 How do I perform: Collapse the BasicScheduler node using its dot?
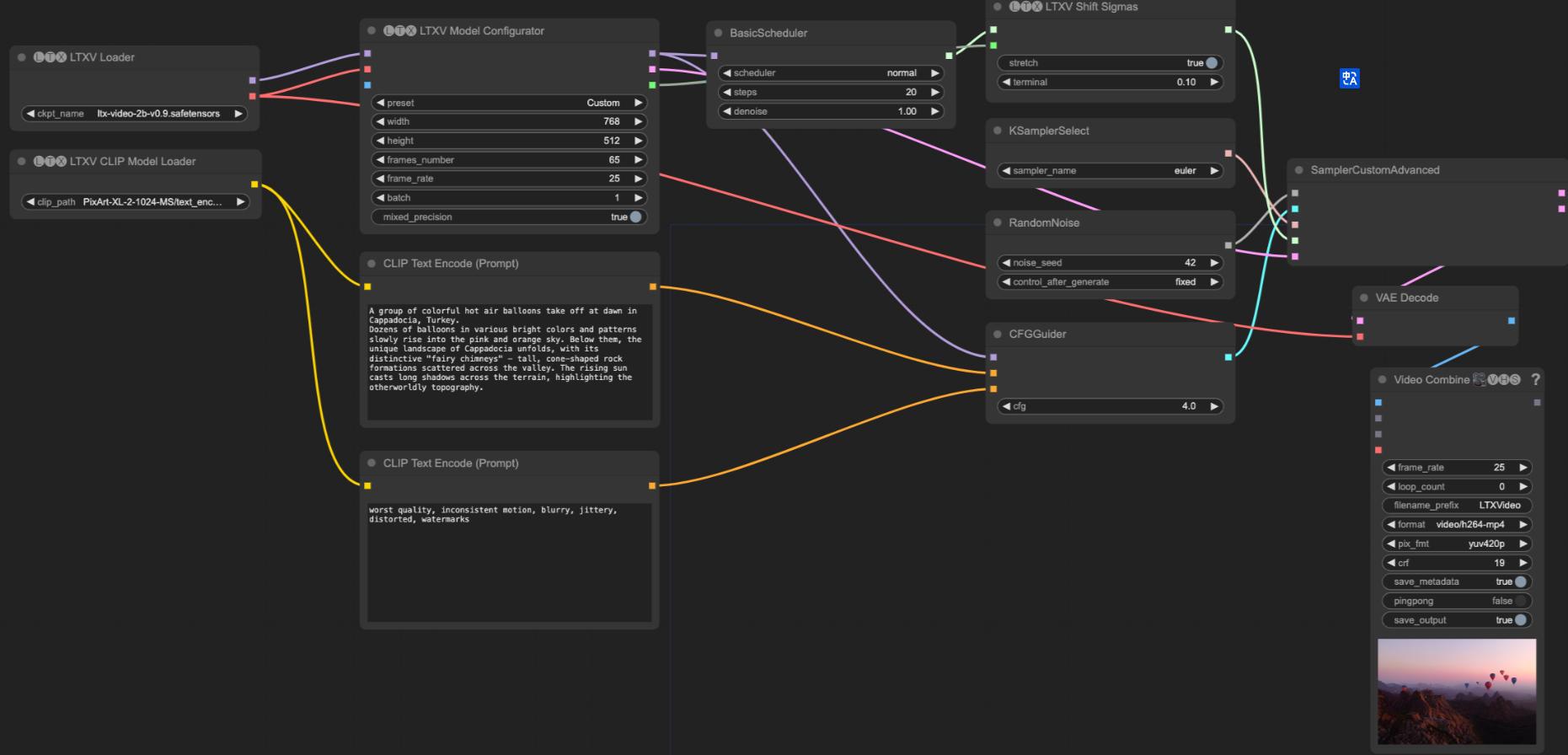[718, 33]
